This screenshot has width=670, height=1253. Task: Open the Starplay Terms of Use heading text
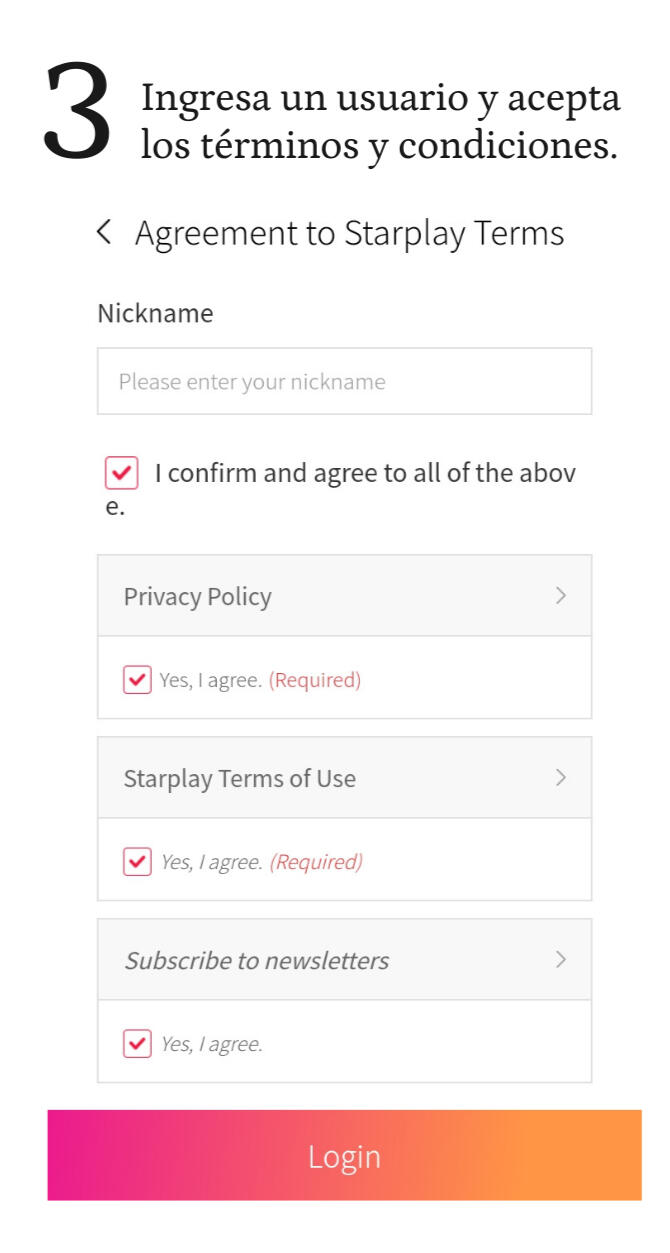tap(239, 779)
